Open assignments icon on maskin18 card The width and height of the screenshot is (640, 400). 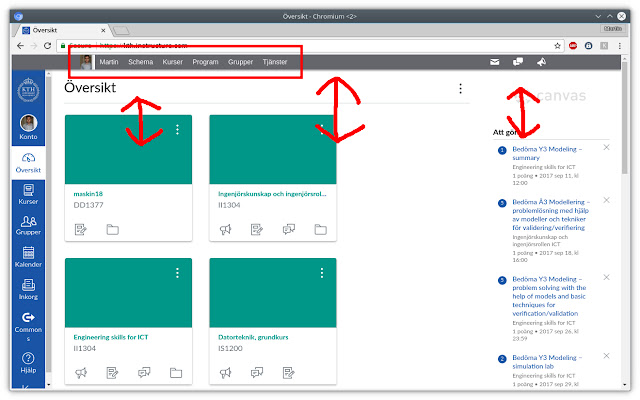tap(81, 229)
